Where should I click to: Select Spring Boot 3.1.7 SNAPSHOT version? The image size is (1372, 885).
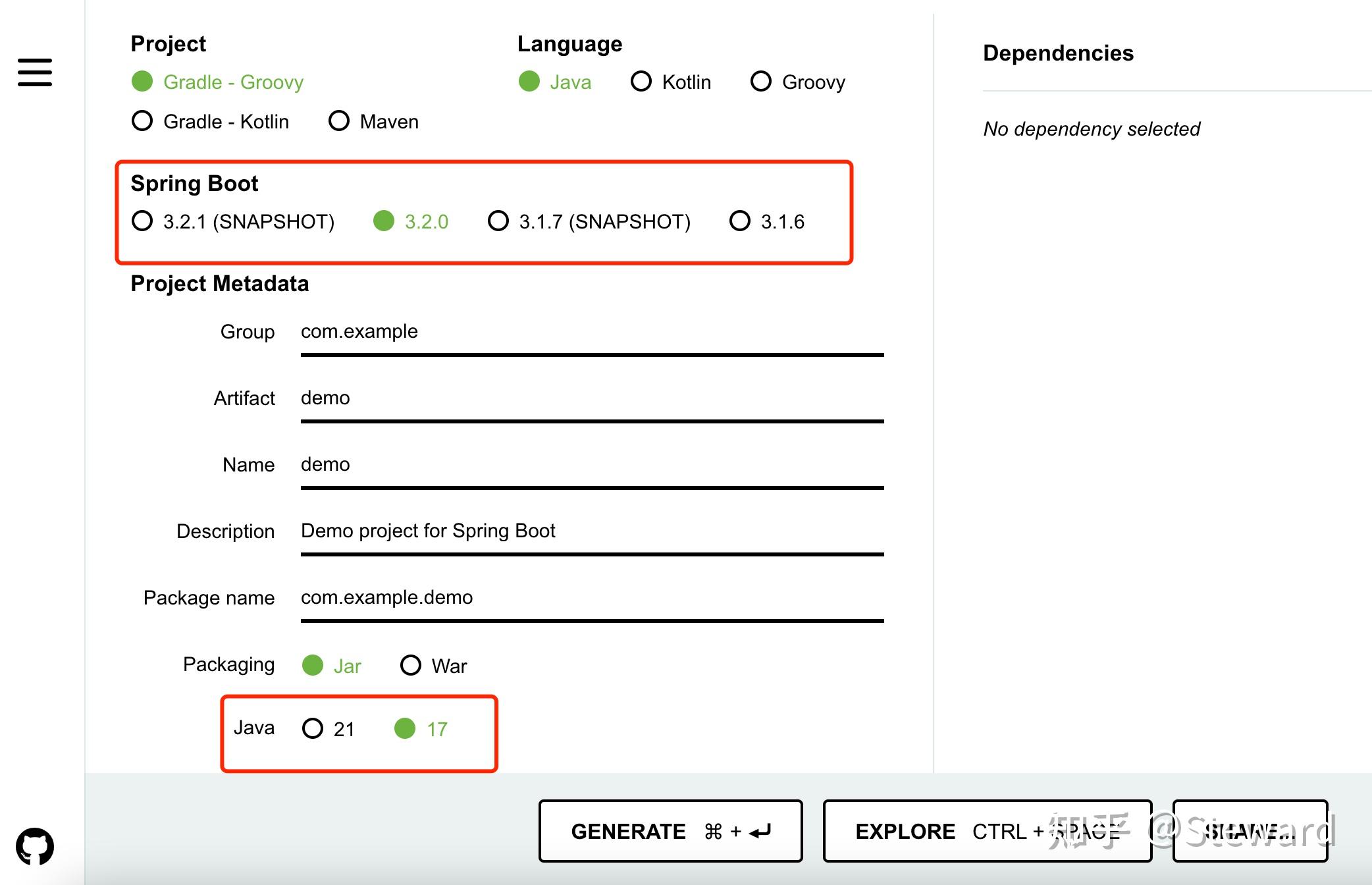point(498,221)
